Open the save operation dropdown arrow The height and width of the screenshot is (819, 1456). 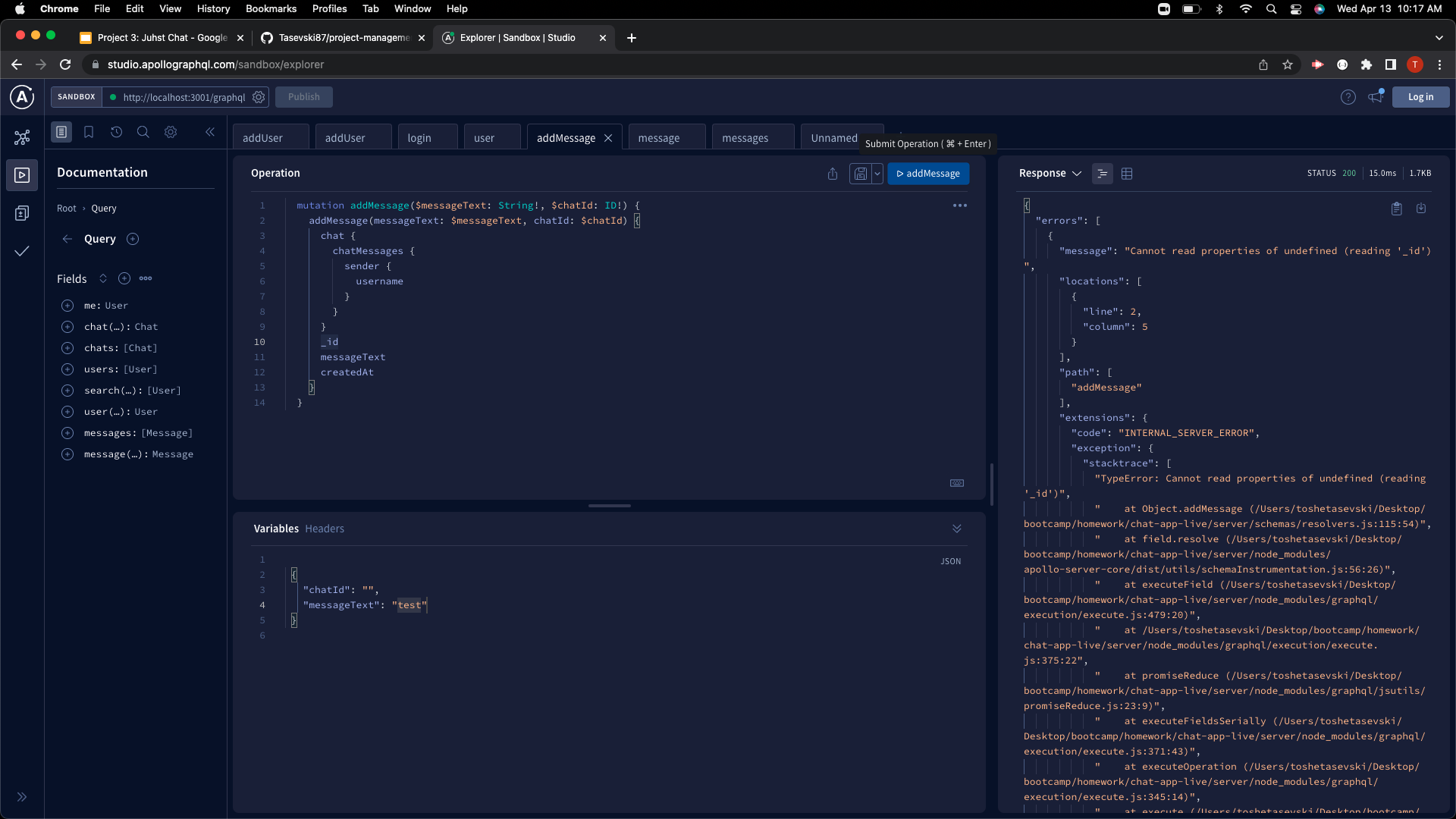click(x=879, y=174)
